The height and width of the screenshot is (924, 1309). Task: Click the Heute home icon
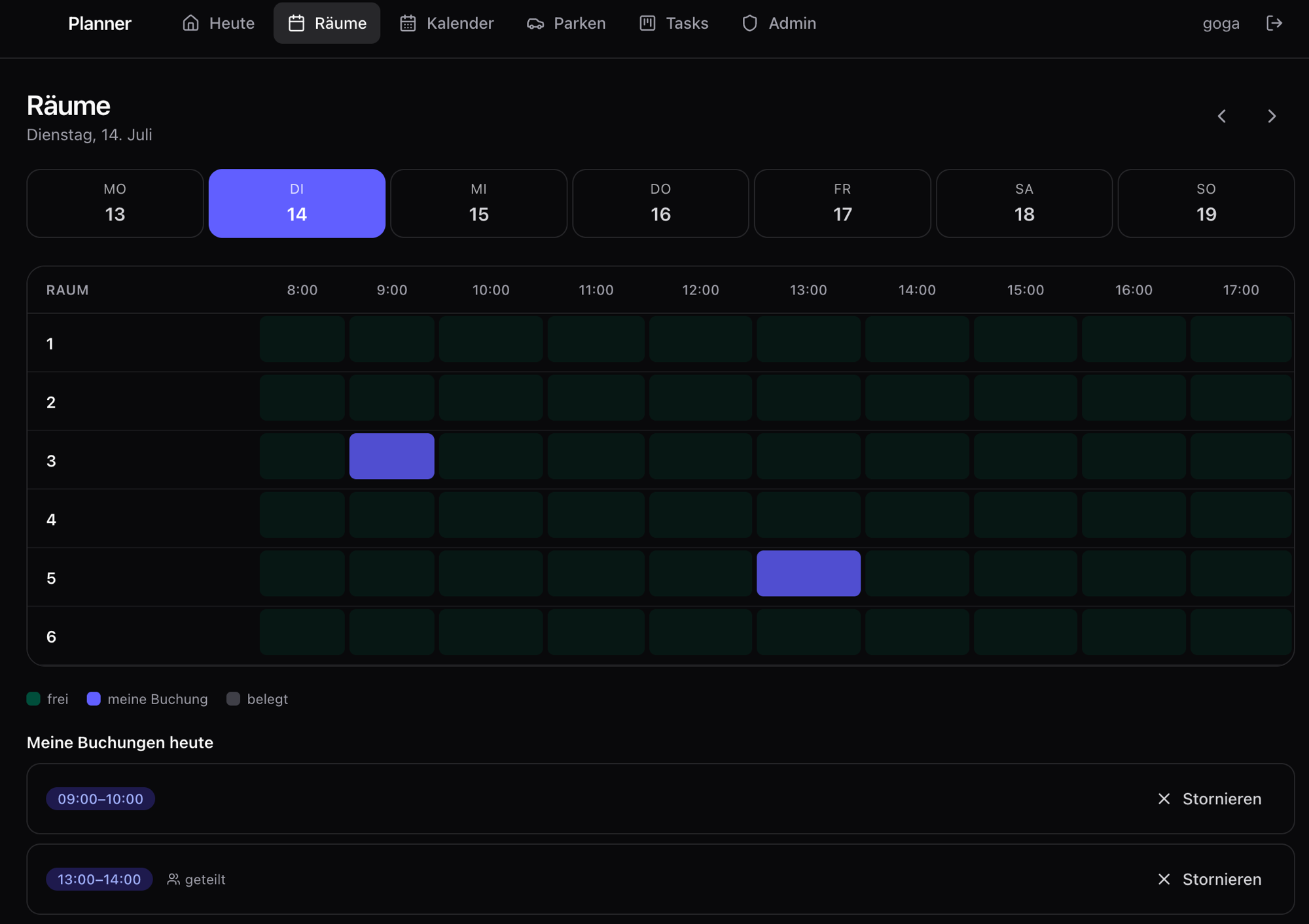pos(190,24)
